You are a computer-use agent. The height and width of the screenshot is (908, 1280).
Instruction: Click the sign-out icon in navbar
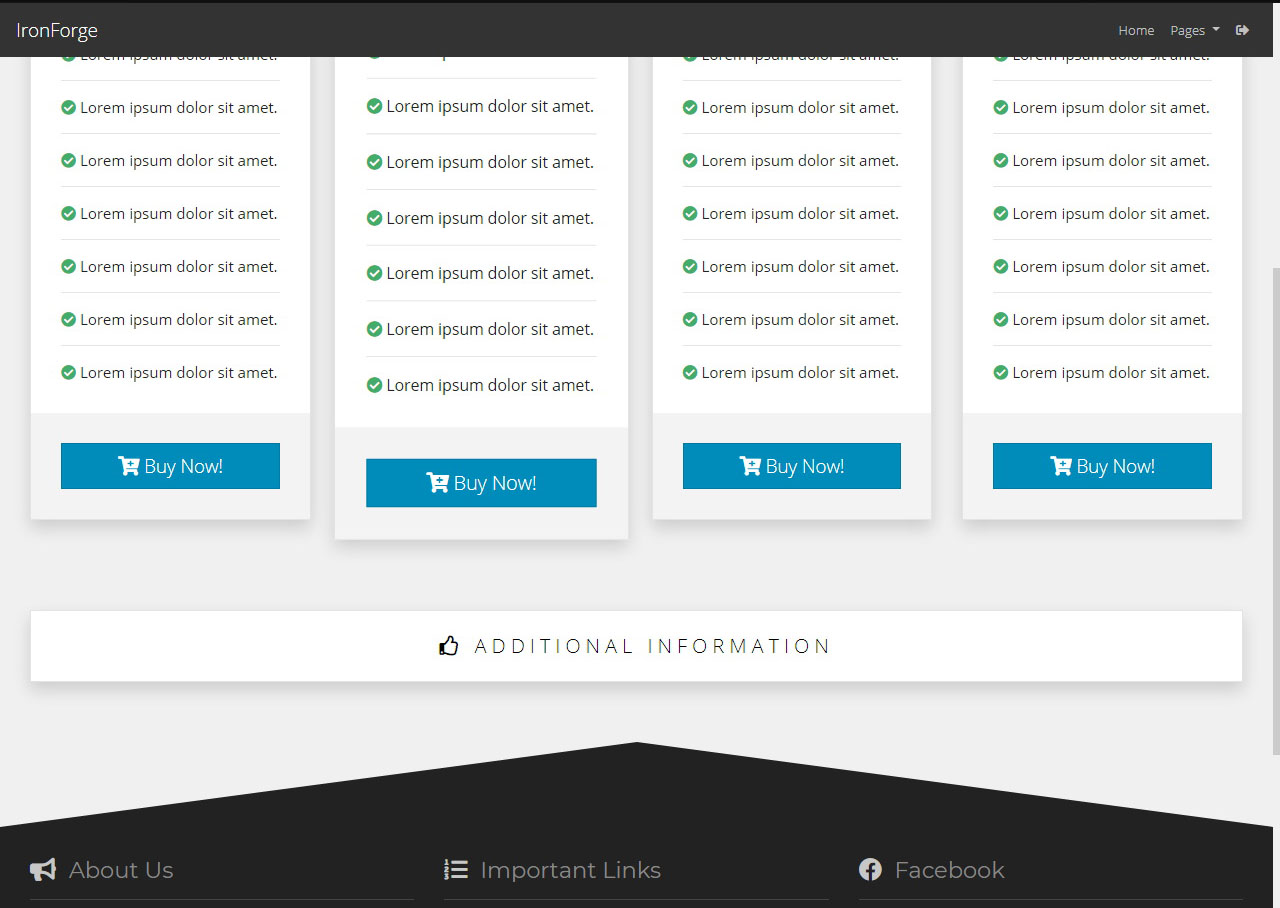pyautogui.click(x=1242, y=30)
